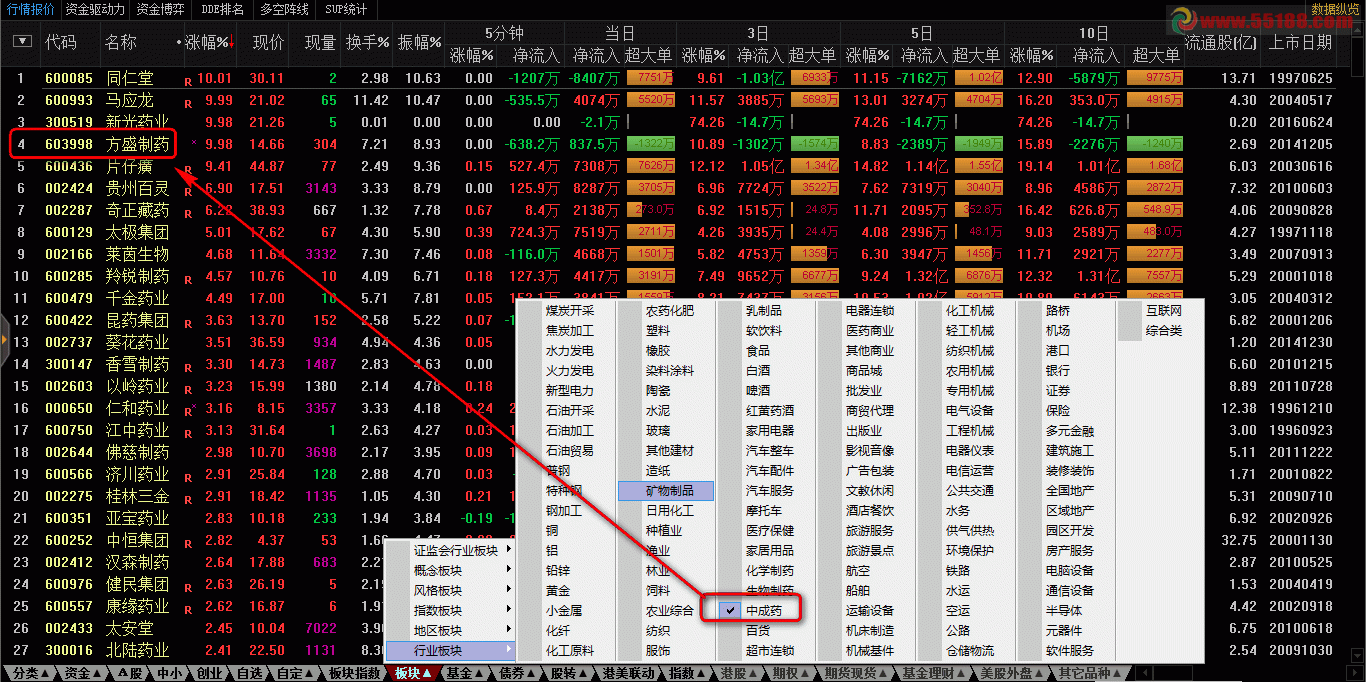Open the 基金▲ bottom tab menu
The width and height of the screenshot is (1366, 682).
pyautogui.click(x=465, y=673)
